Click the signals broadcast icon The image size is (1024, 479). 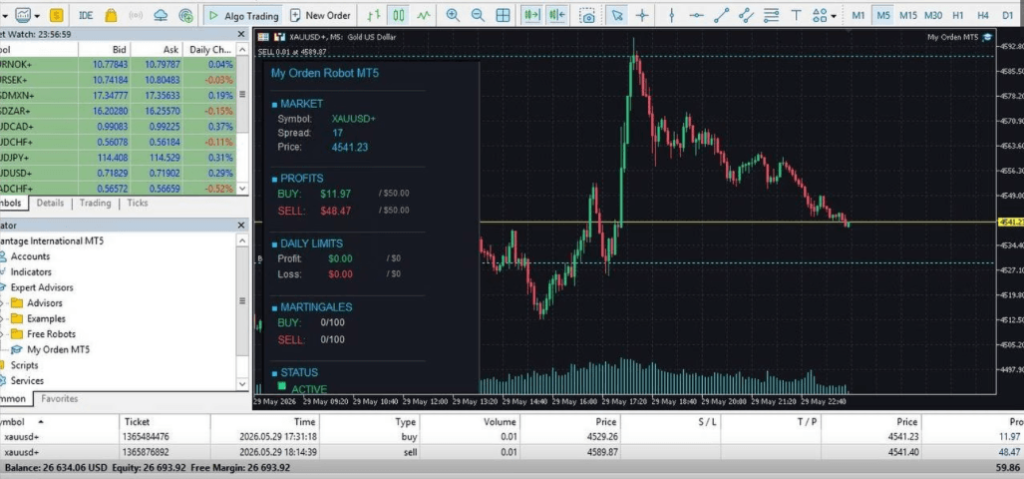(136, 14)
